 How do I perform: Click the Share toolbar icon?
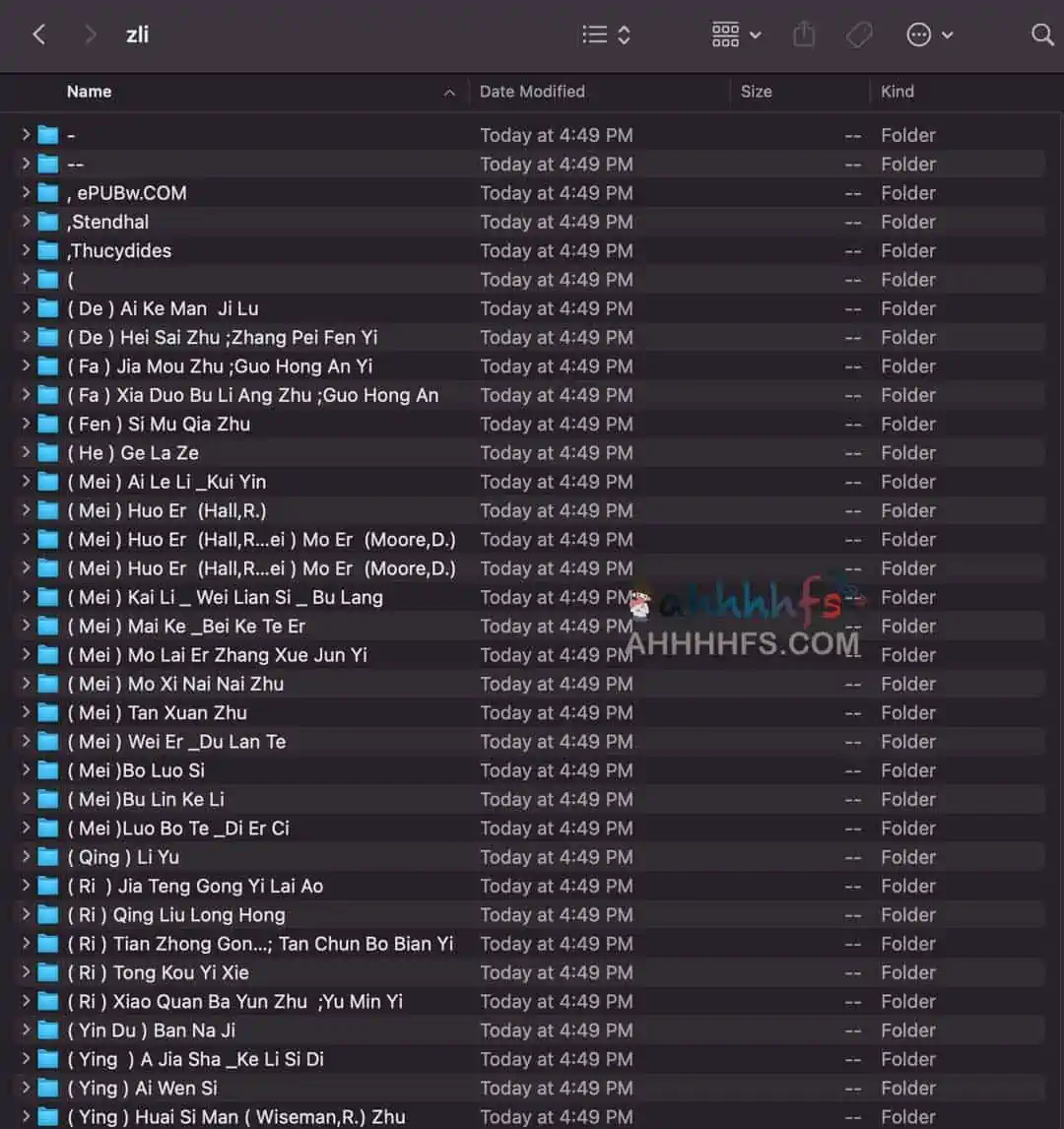click(x=804, y=35)
